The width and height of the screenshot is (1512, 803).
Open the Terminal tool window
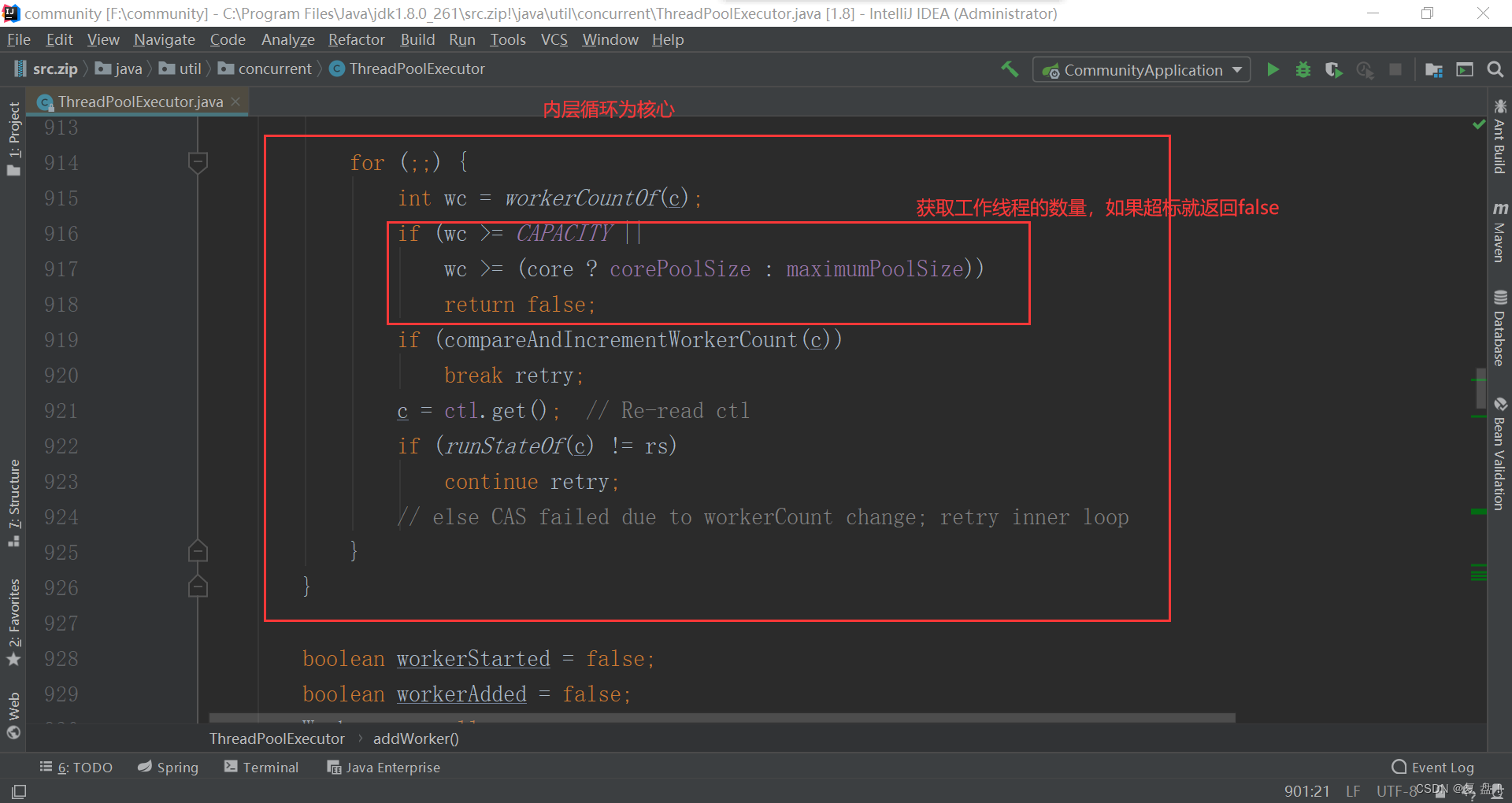point(261,767)
